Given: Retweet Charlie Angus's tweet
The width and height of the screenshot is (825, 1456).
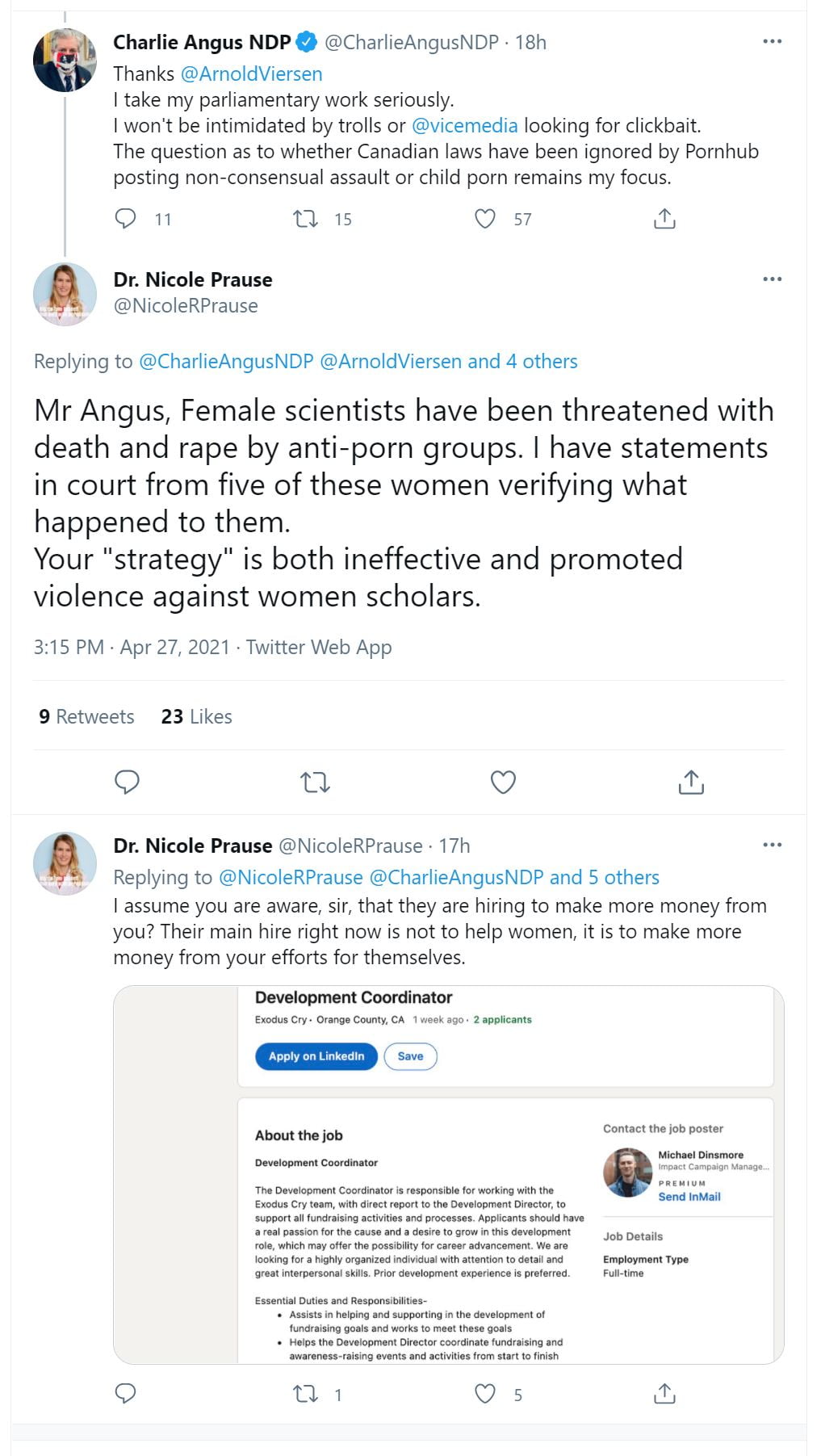Looking at the screenshot, I should [x=305, y=219].
